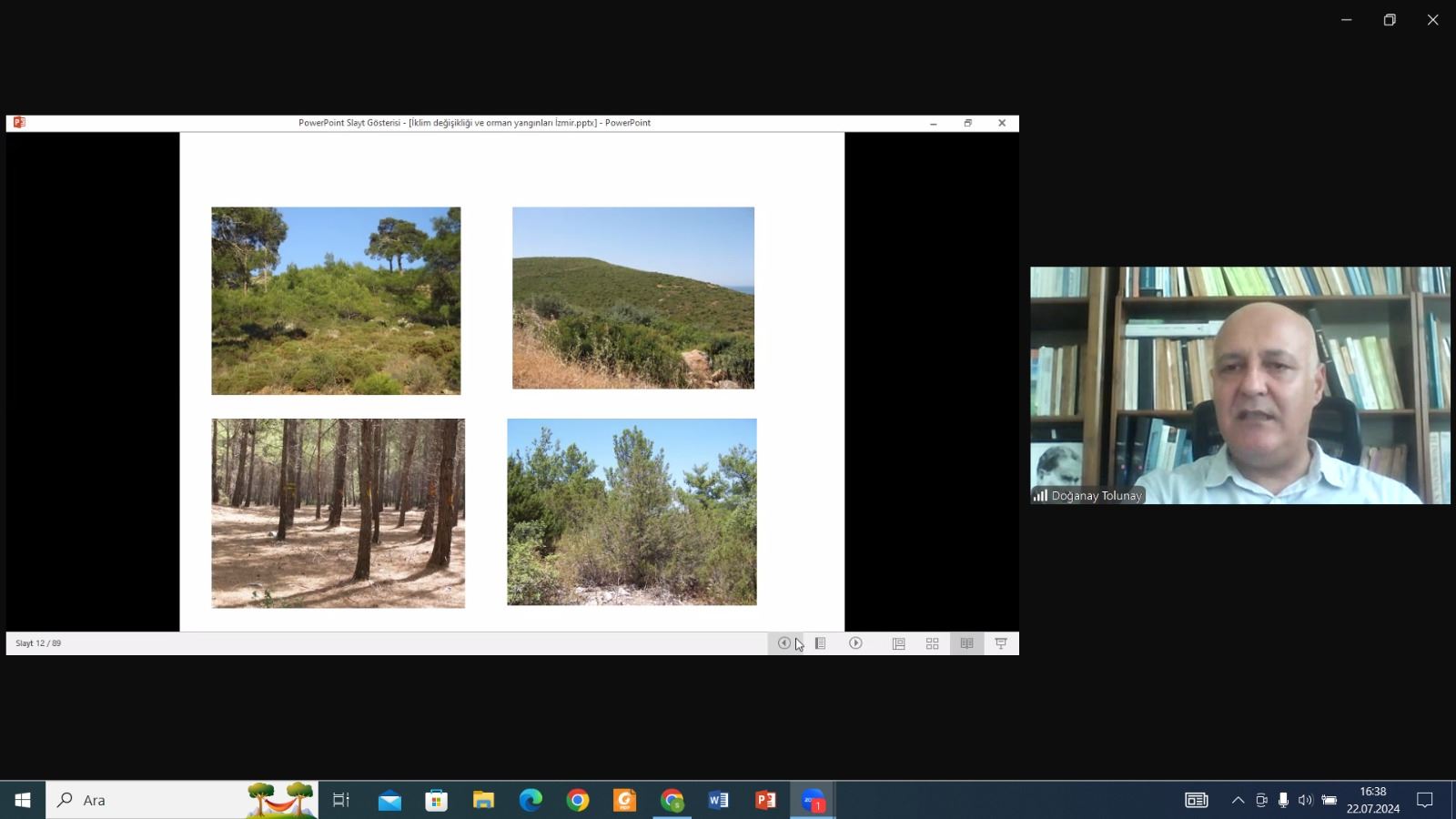The image size is (1456, 819).
Task: Open File Explorer from the taskbar
Action: 483,801
